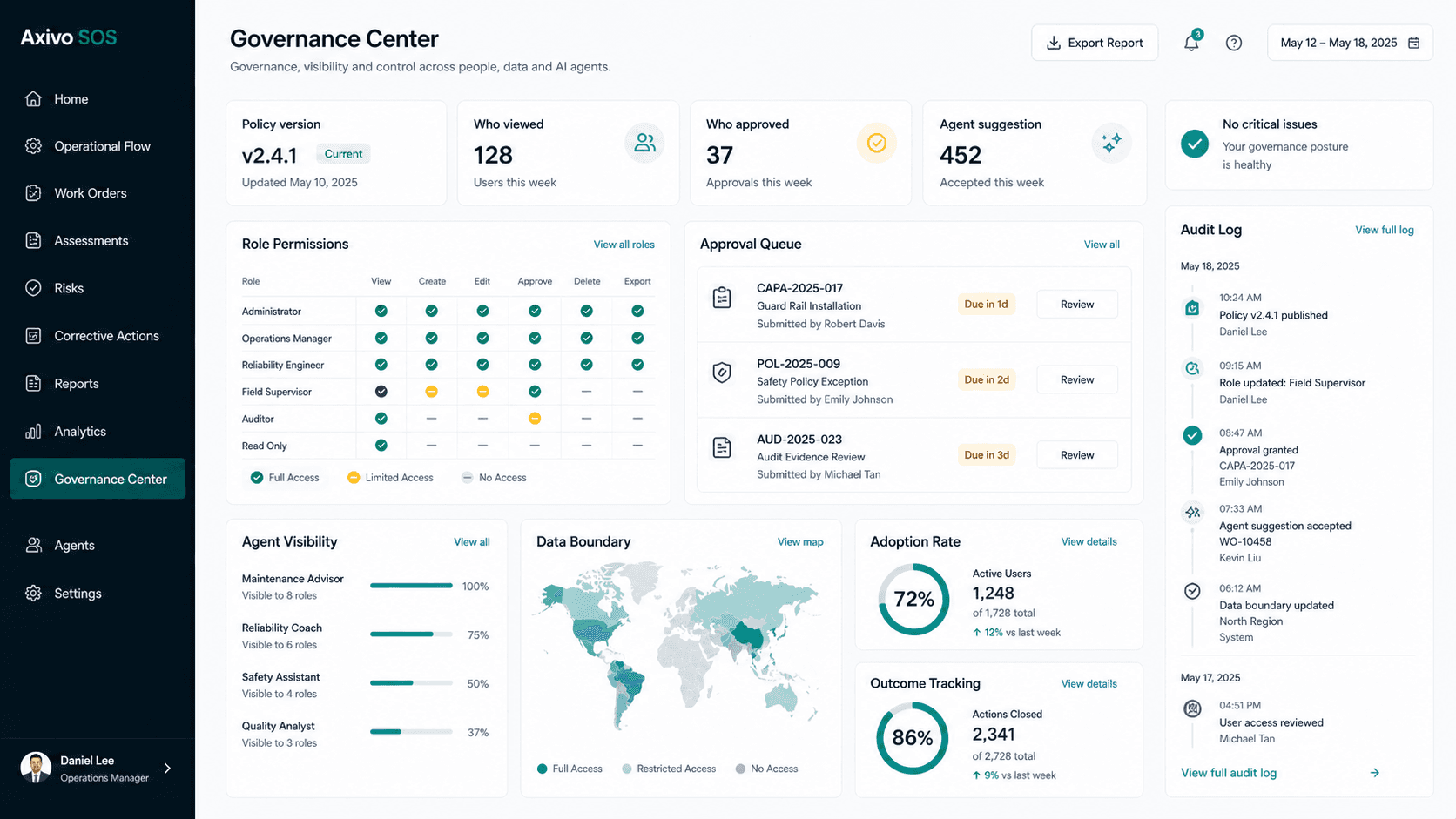This screenshot has width=1456, height=819.
Task: Toggle Auditor Approve limited access
Action: click(535, 419)
